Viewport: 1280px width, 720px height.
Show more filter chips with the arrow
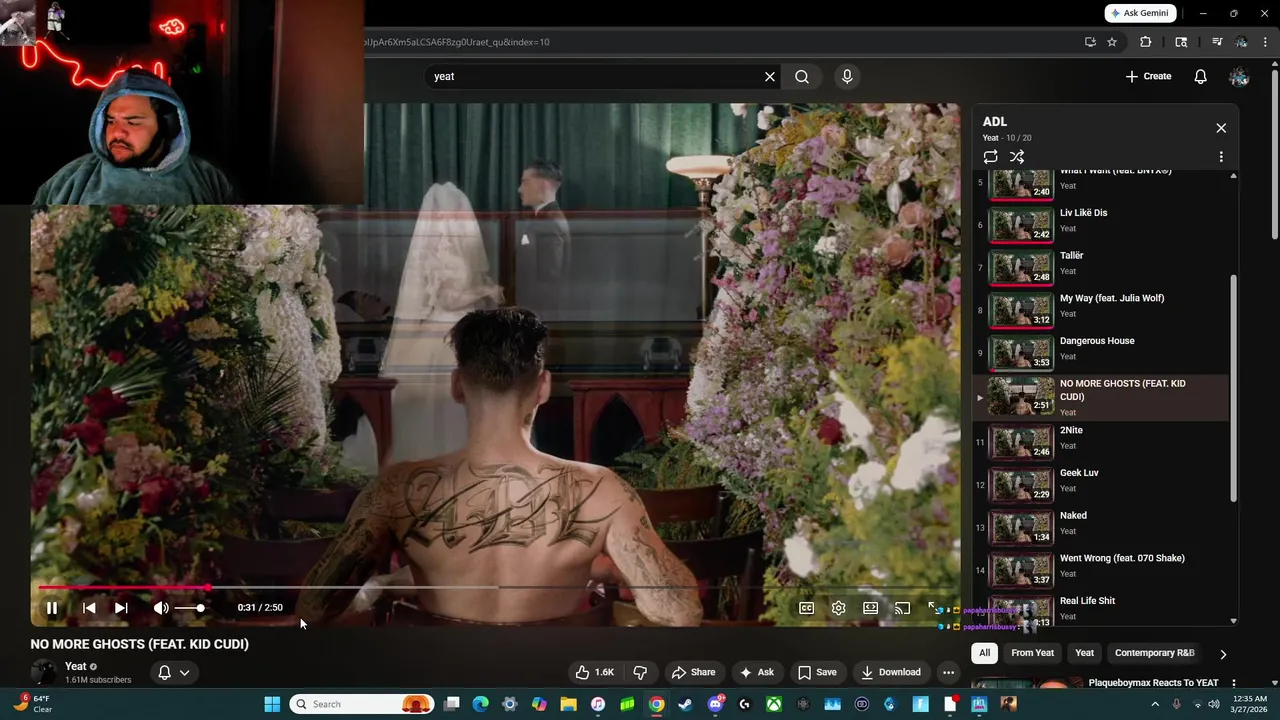[x=1222, y=654]
